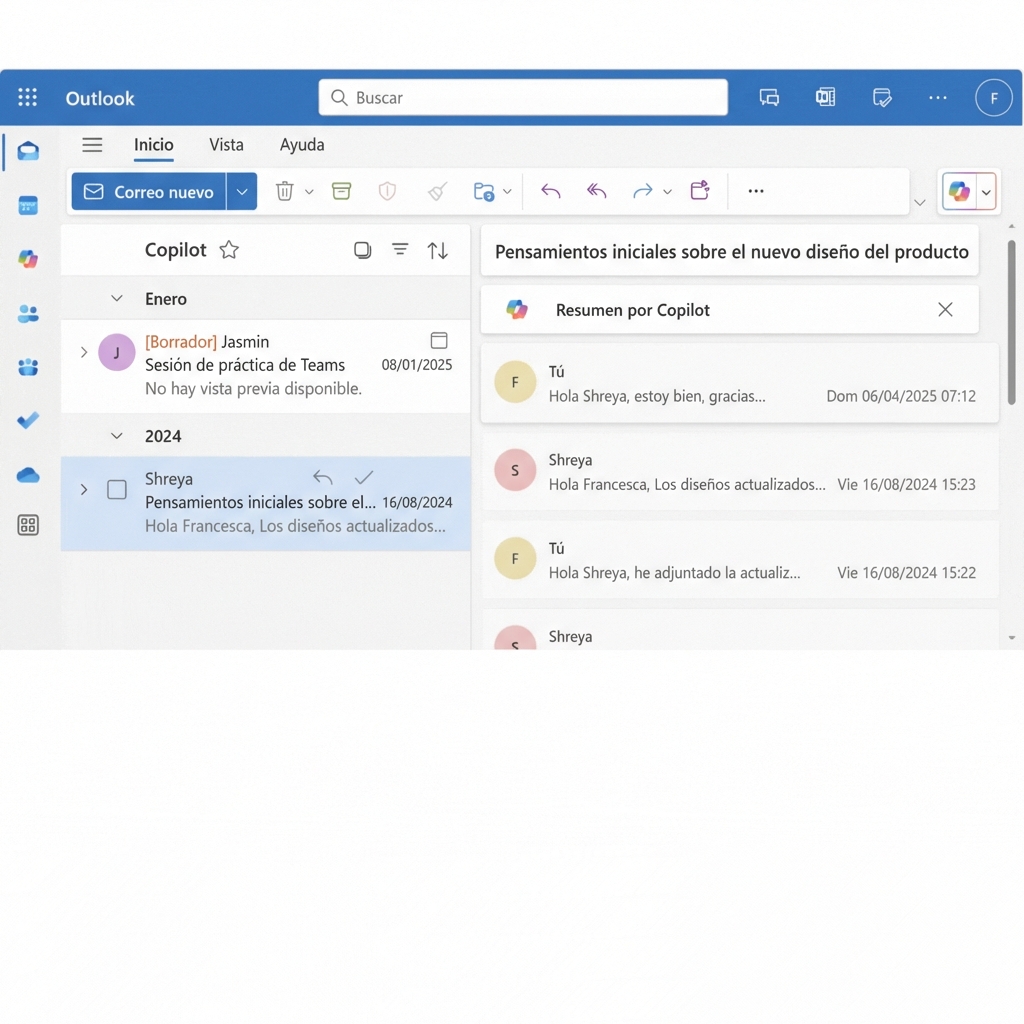Check the checkbox on Shreya's email

click(x=116, y=490)
